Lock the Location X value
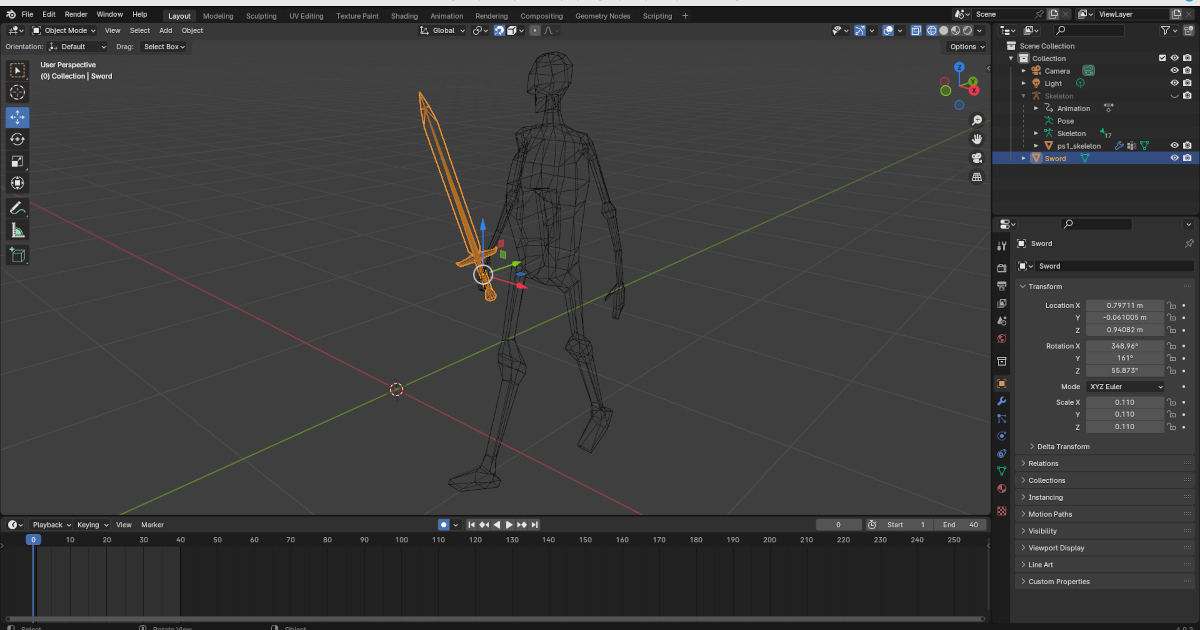Viewport: 1200px width, 630px height. point(1173,306)
